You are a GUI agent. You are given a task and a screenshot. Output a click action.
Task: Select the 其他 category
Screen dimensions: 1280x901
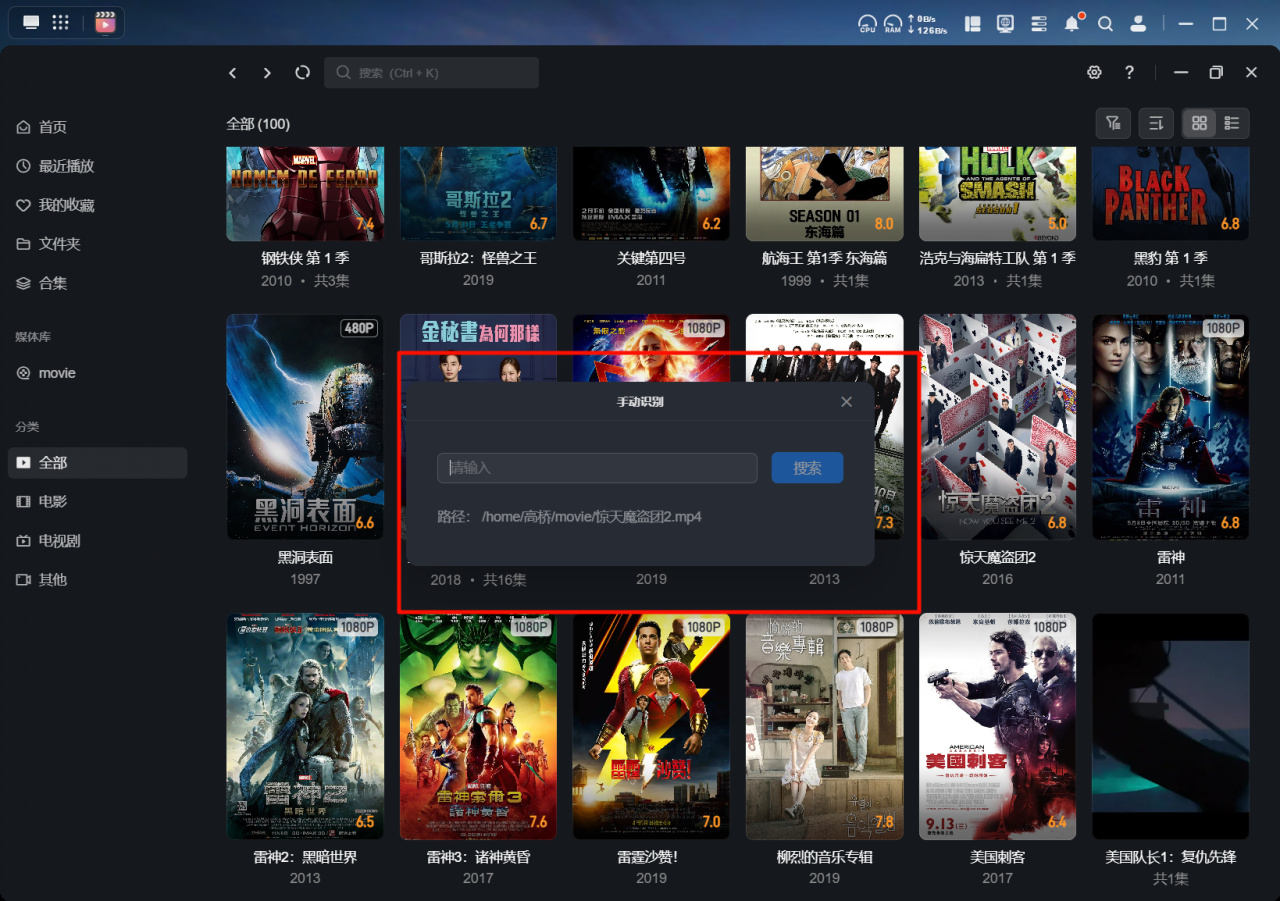coord(98,580)
